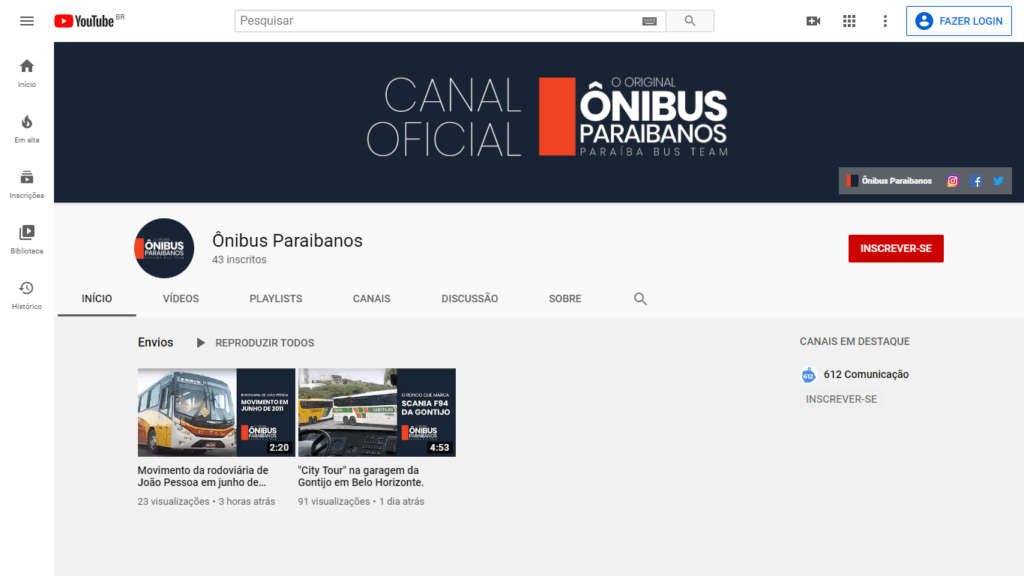Click the "43 inscritos" subscriber count
This screenshot has height=576, width=1024.
click(239, 259)
